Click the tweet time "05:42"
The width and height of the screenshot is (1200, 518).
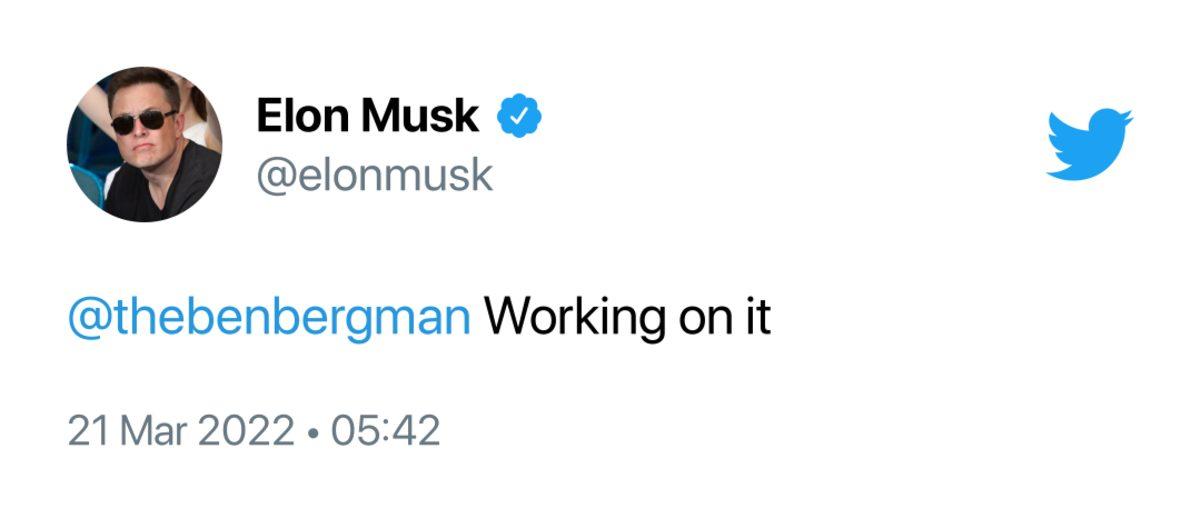[385, 431]
